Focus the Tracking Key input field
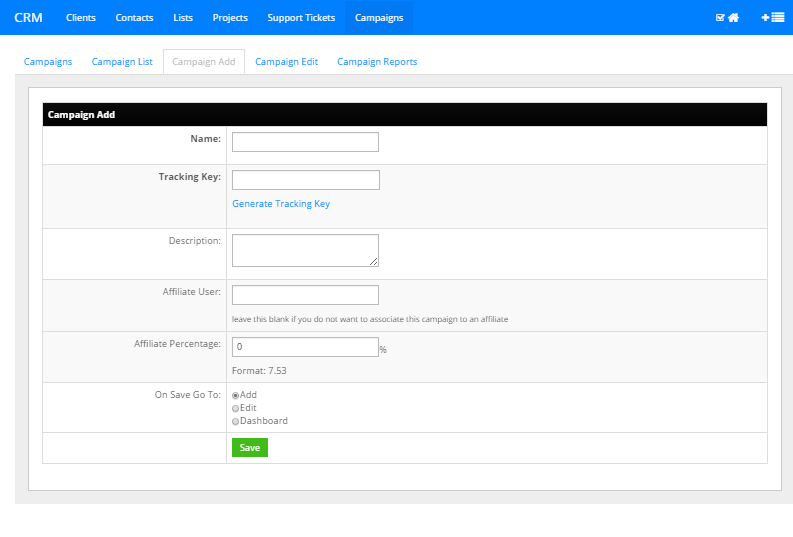 click(x=306, y=180)
